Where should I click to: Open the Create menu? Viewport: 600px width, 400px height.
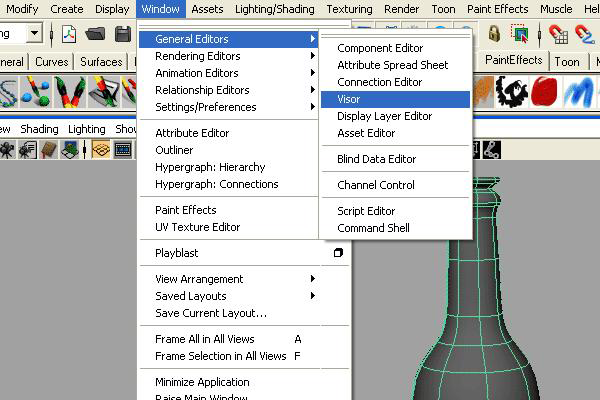[67, 9]
